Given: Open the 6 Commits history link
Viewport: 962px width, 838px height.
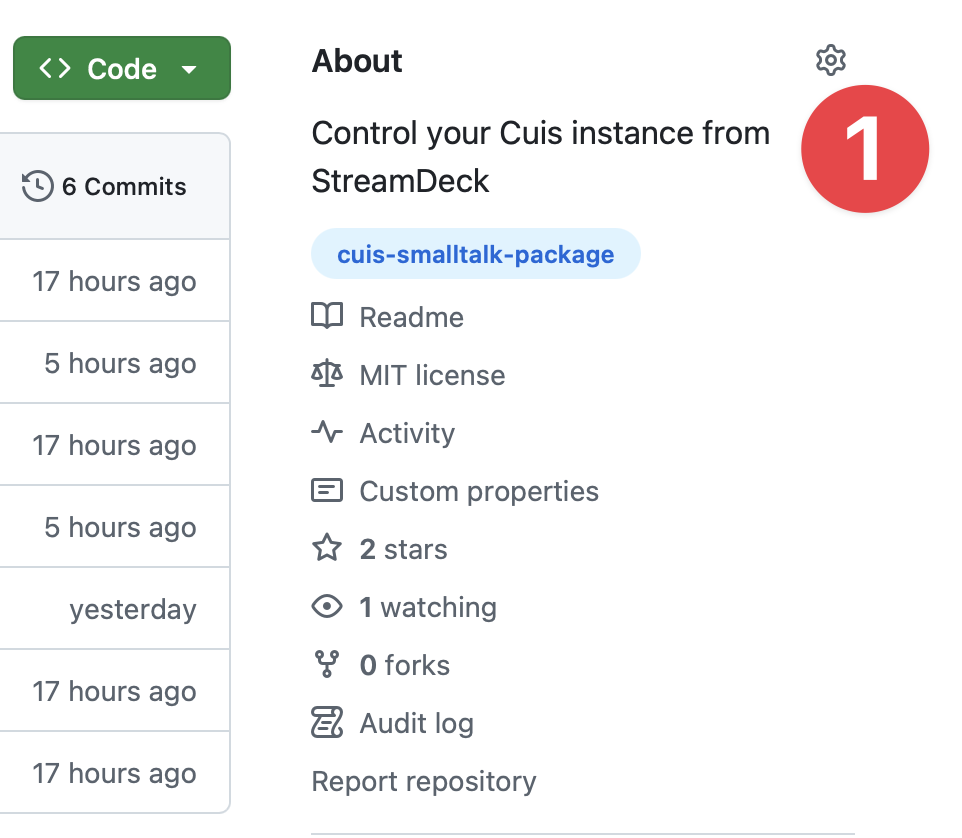Looking at the screenshot, I should [104, 186].
